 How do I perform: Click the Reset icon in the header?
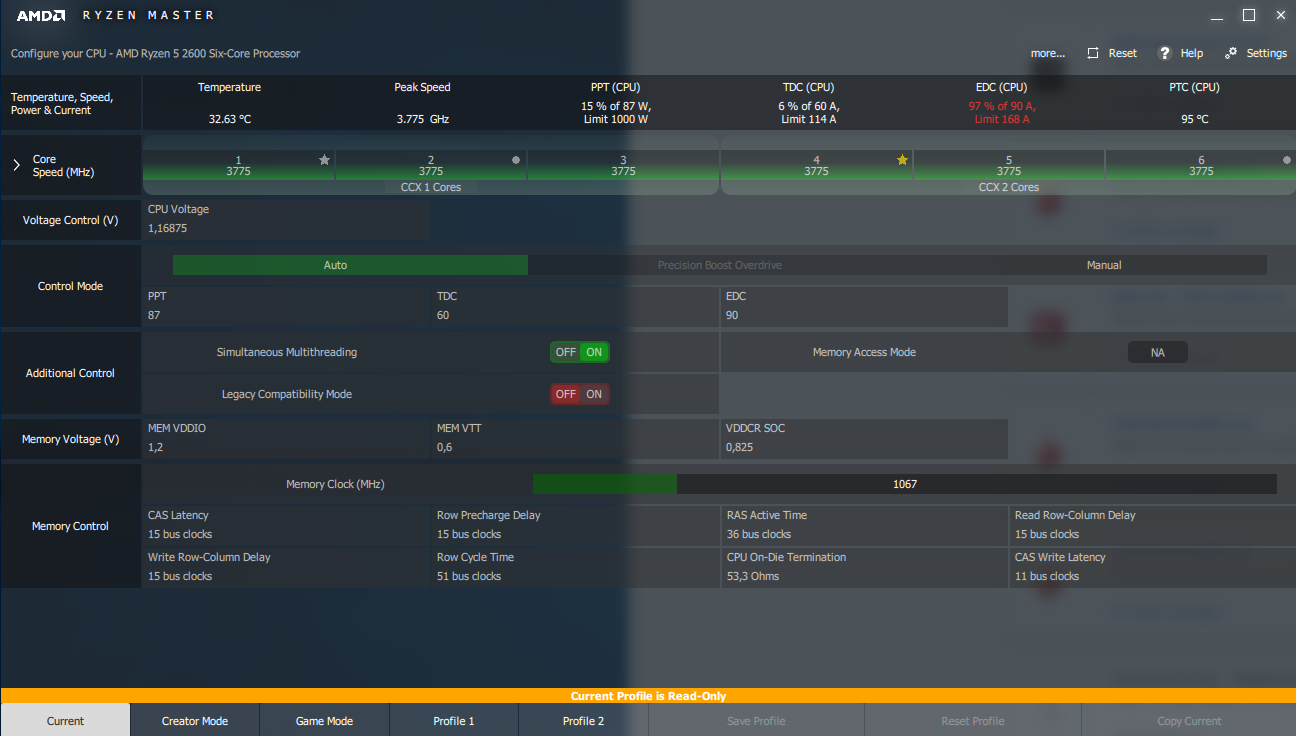pos(1093,53)
